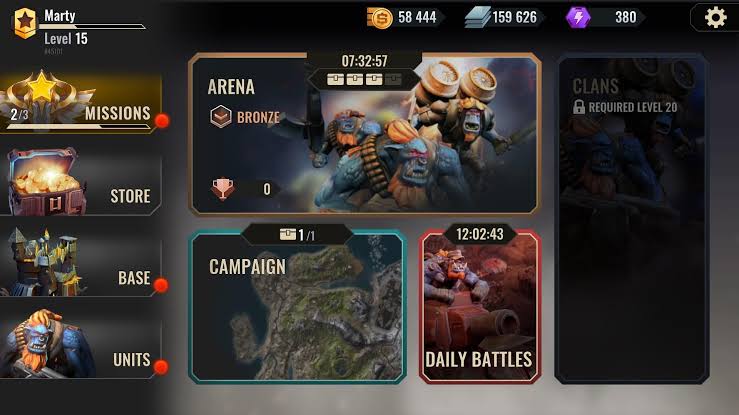The width and height of the screenshot is (739, 415).
Task: Tap the Campaign chest 1/1 counter
Action: pyautogui.click(x=297, y=234)
